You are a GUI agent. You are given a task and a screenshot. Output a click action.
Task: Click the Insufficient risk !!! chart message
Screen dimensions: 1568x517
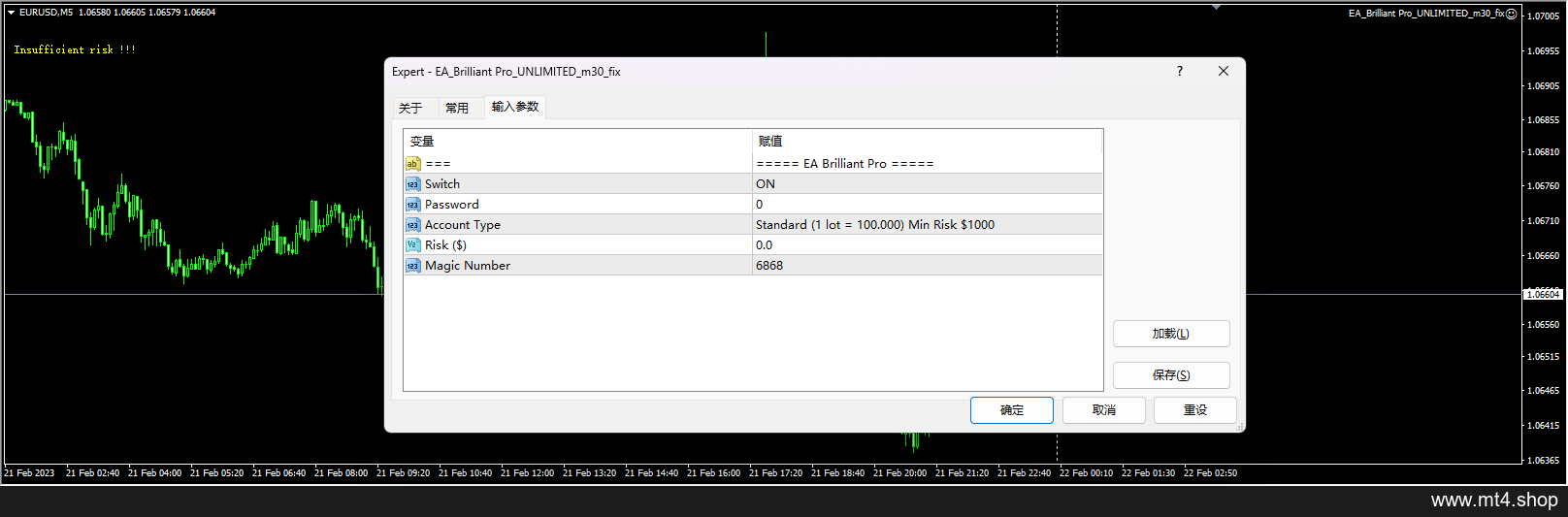coord(75,49)
